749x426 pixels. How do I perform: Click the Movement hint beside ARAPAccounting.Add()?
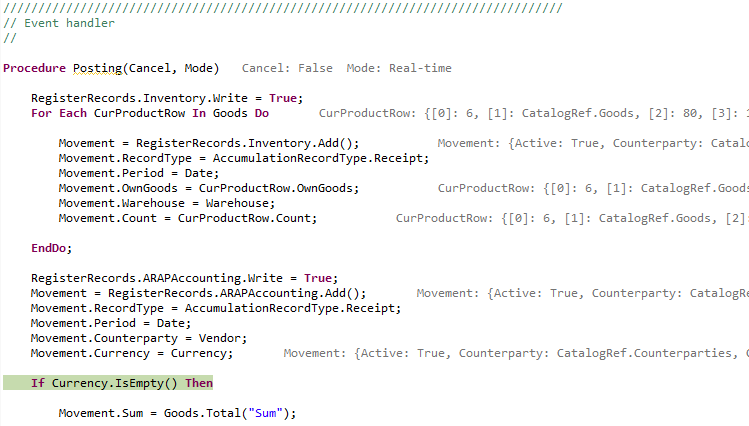[582, 293]
